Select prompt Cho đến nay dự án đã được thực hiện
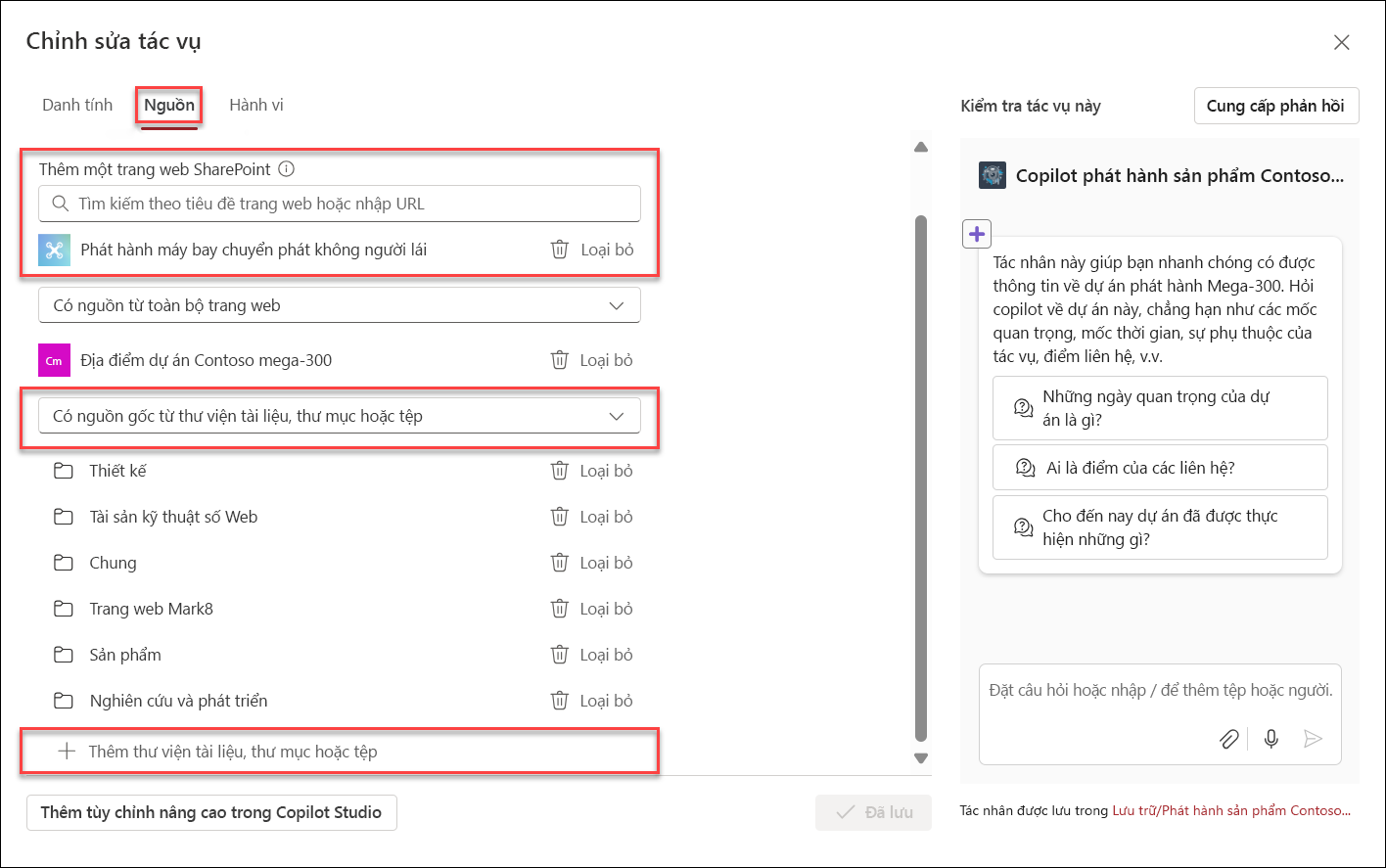1386x868 pixels. click(x=1160, y=527)
